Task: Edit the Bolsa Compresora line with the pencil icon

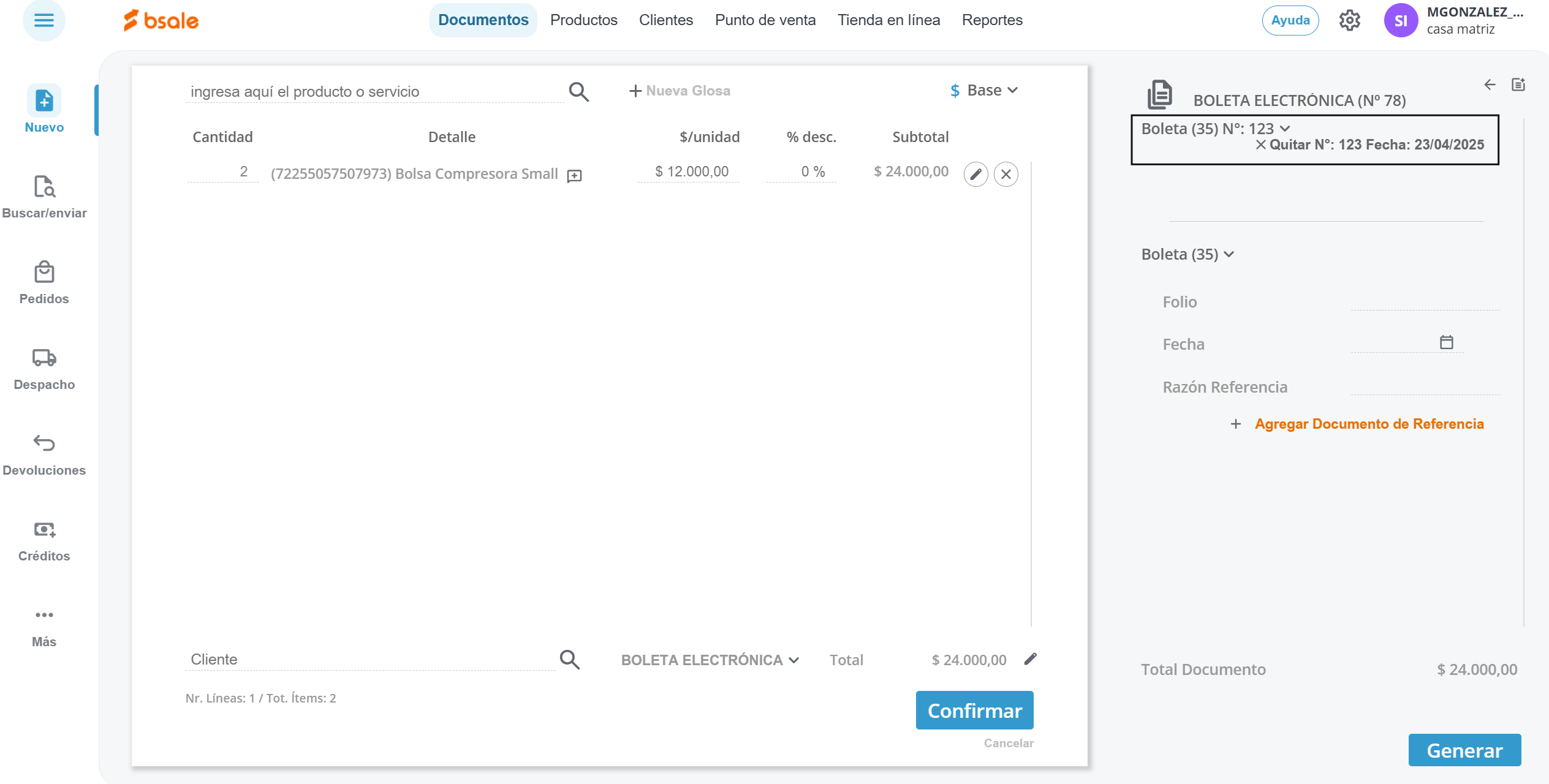Action: (x=975, y=175)
